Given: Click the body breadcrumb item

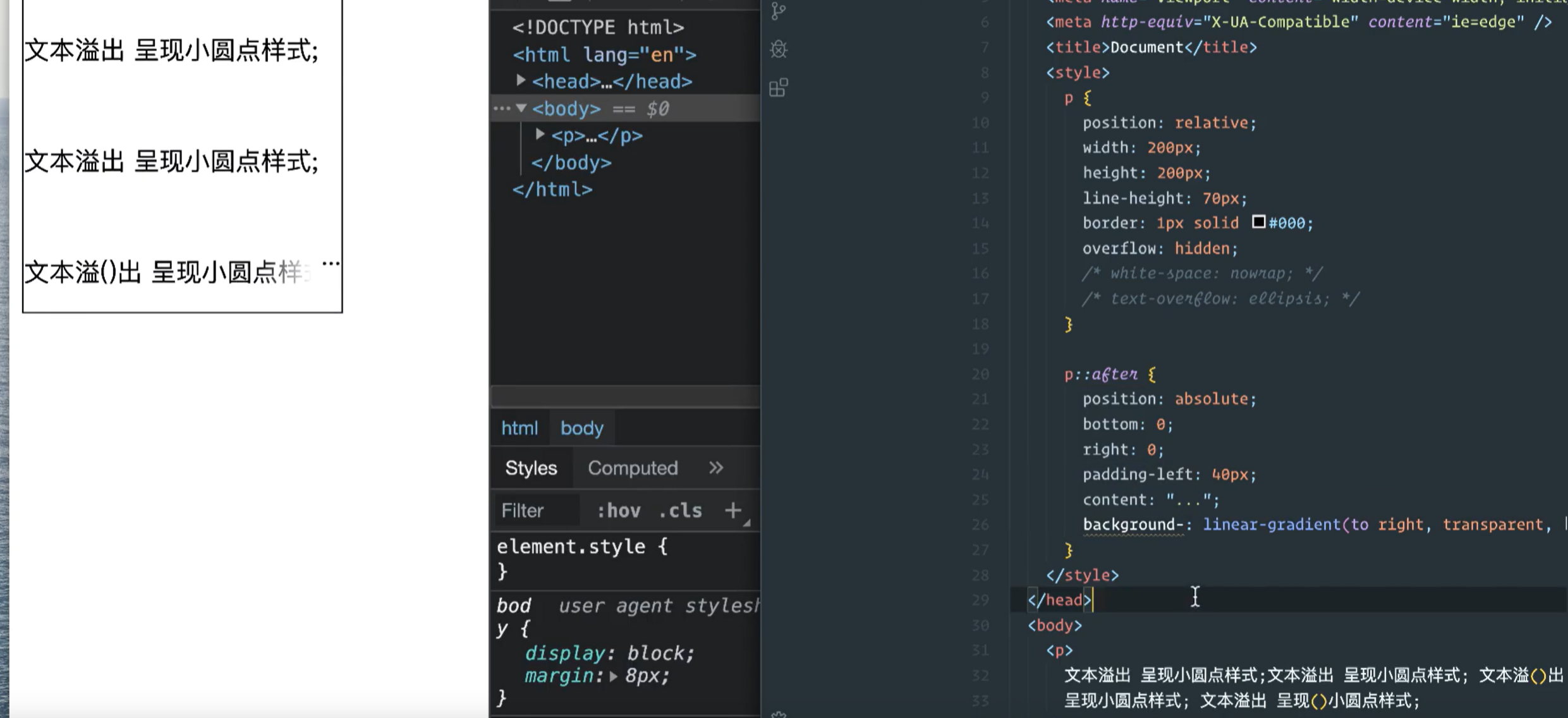Looking at the screenshot, I should coord(581,428).
